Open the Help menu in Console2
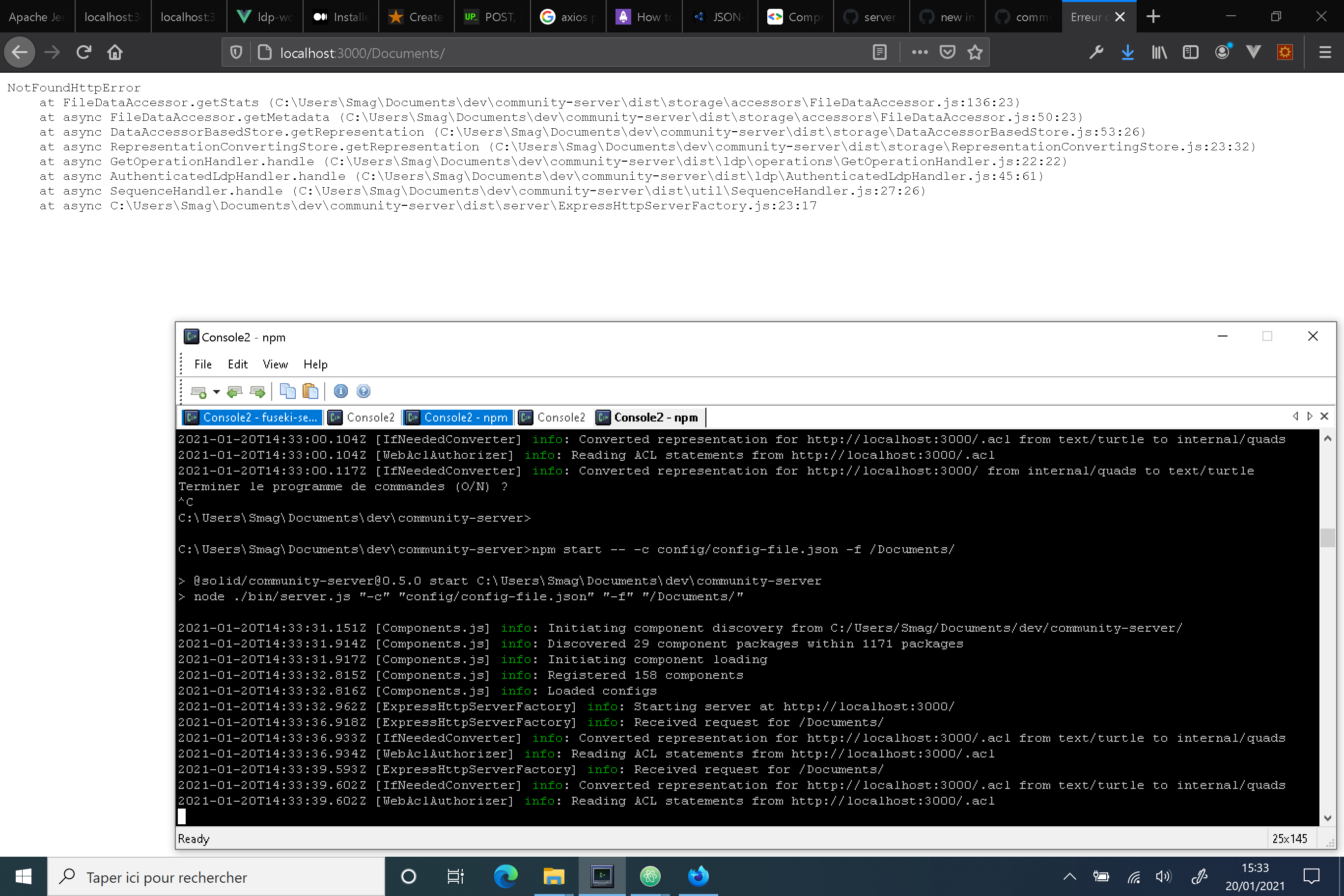This screenshot has width=1344, height=896. [x=315, y=364]
